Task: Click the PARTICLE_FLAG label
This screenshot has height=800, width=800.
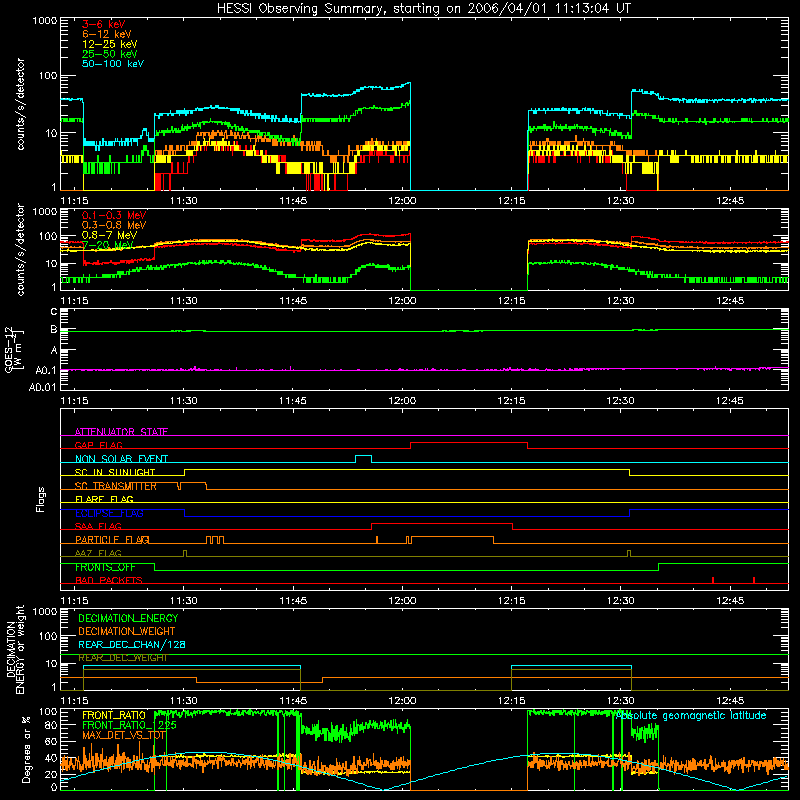Action: (112, 540)
